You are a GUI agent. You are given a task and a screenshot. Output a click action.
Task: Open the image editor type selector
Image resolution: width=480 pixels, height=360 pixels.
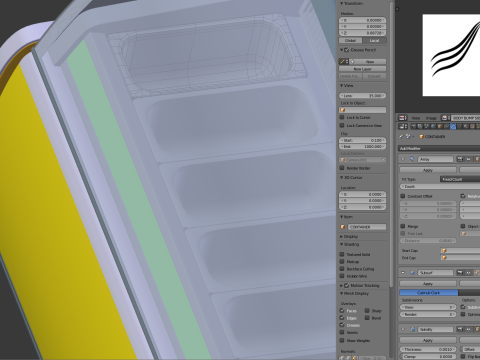tap(403, 118)
